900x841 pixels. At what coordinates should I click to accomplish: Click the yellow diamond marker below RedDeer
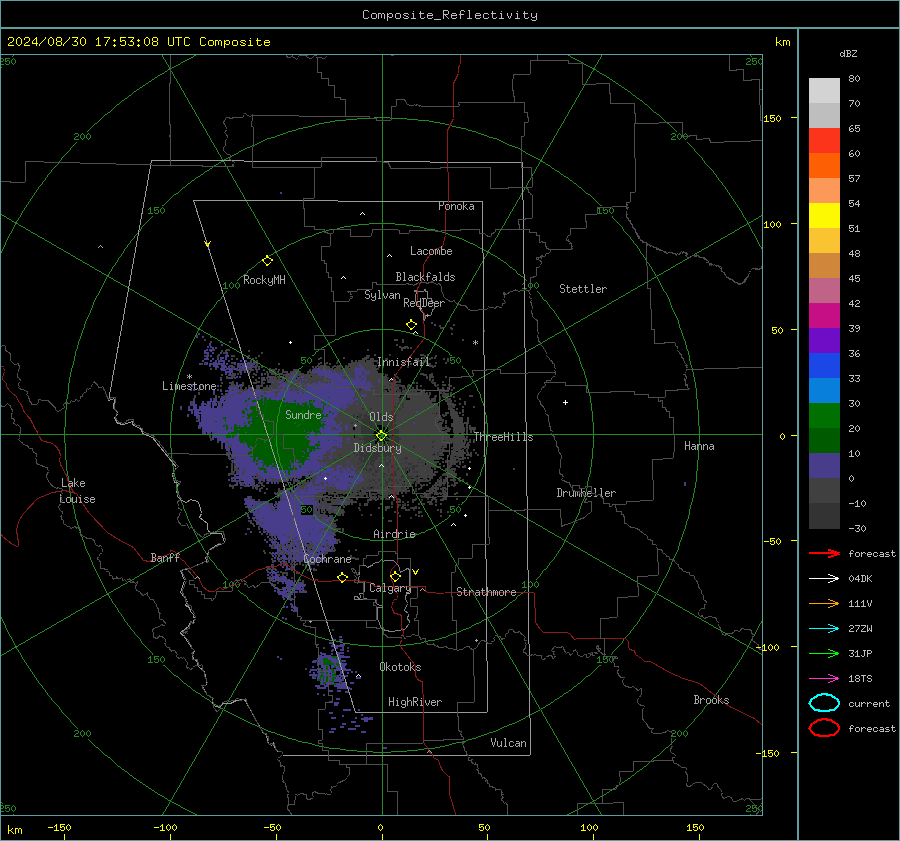(x=411, y=325)
